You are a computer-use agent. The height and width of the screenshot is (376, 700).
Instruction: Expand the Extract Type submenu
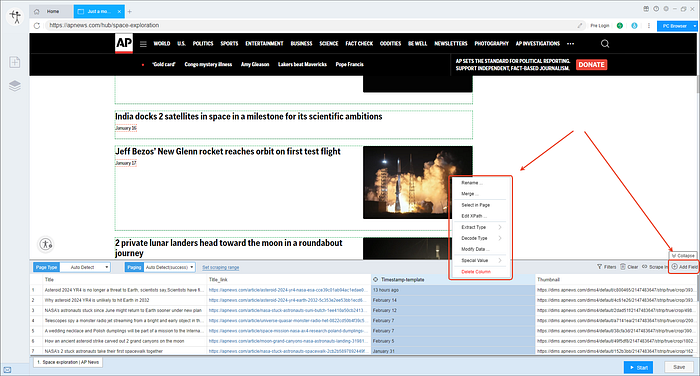point(481,227)
